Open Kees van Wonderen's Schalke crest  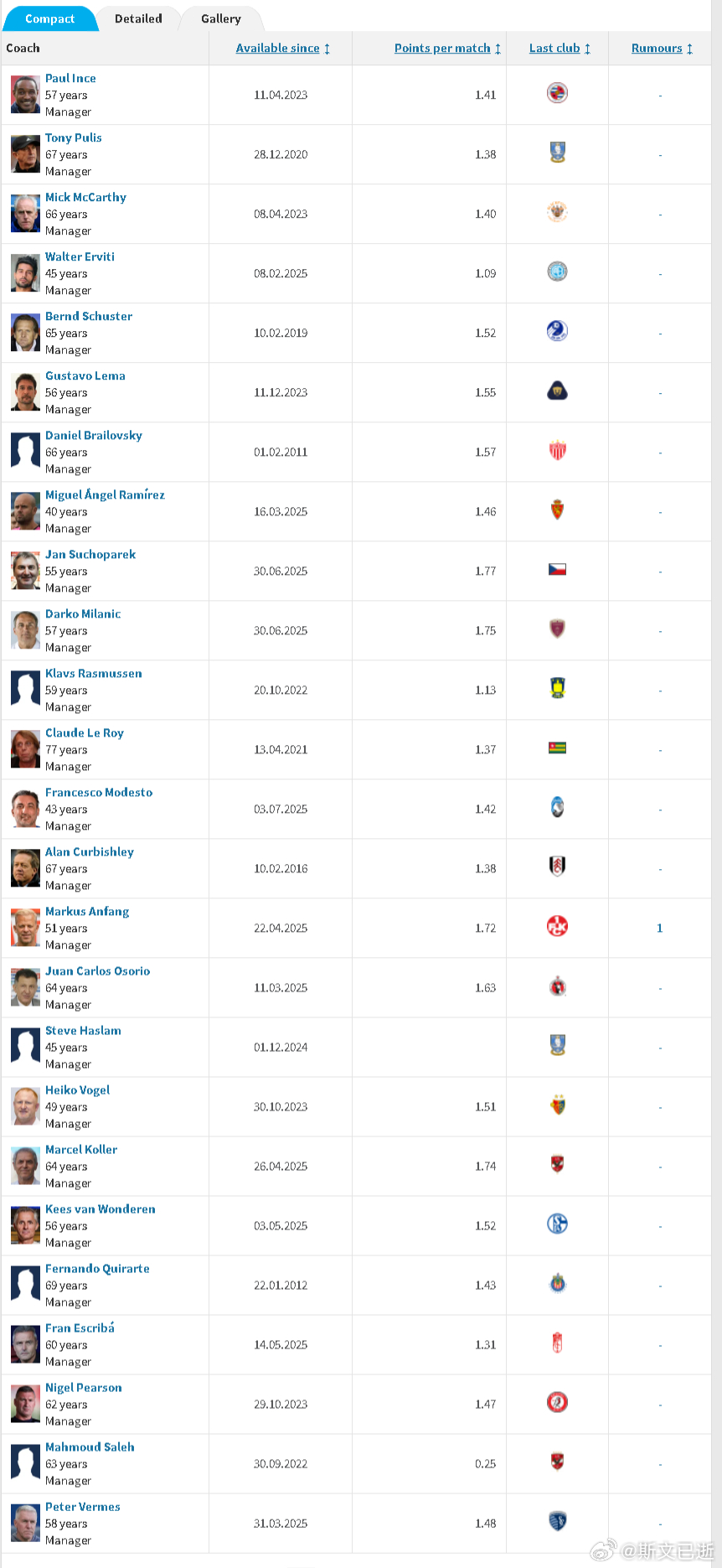557,1224
